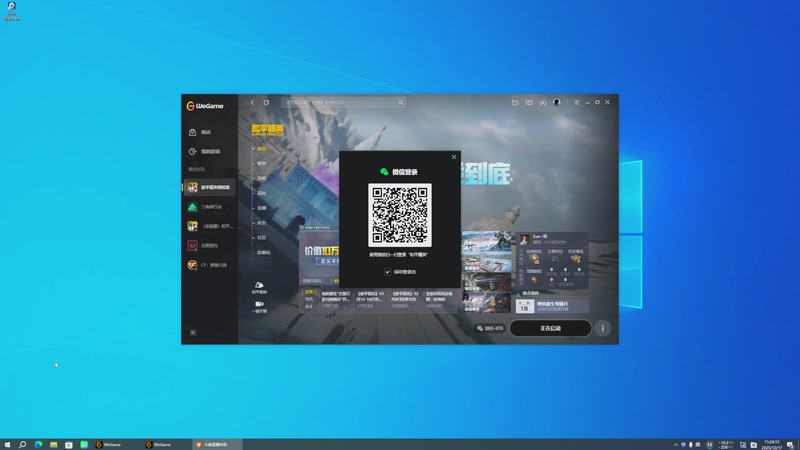Open Microsoft Store from taskbar
The height and width of the screenshot is (450, 800).
[x=69, y=444]
